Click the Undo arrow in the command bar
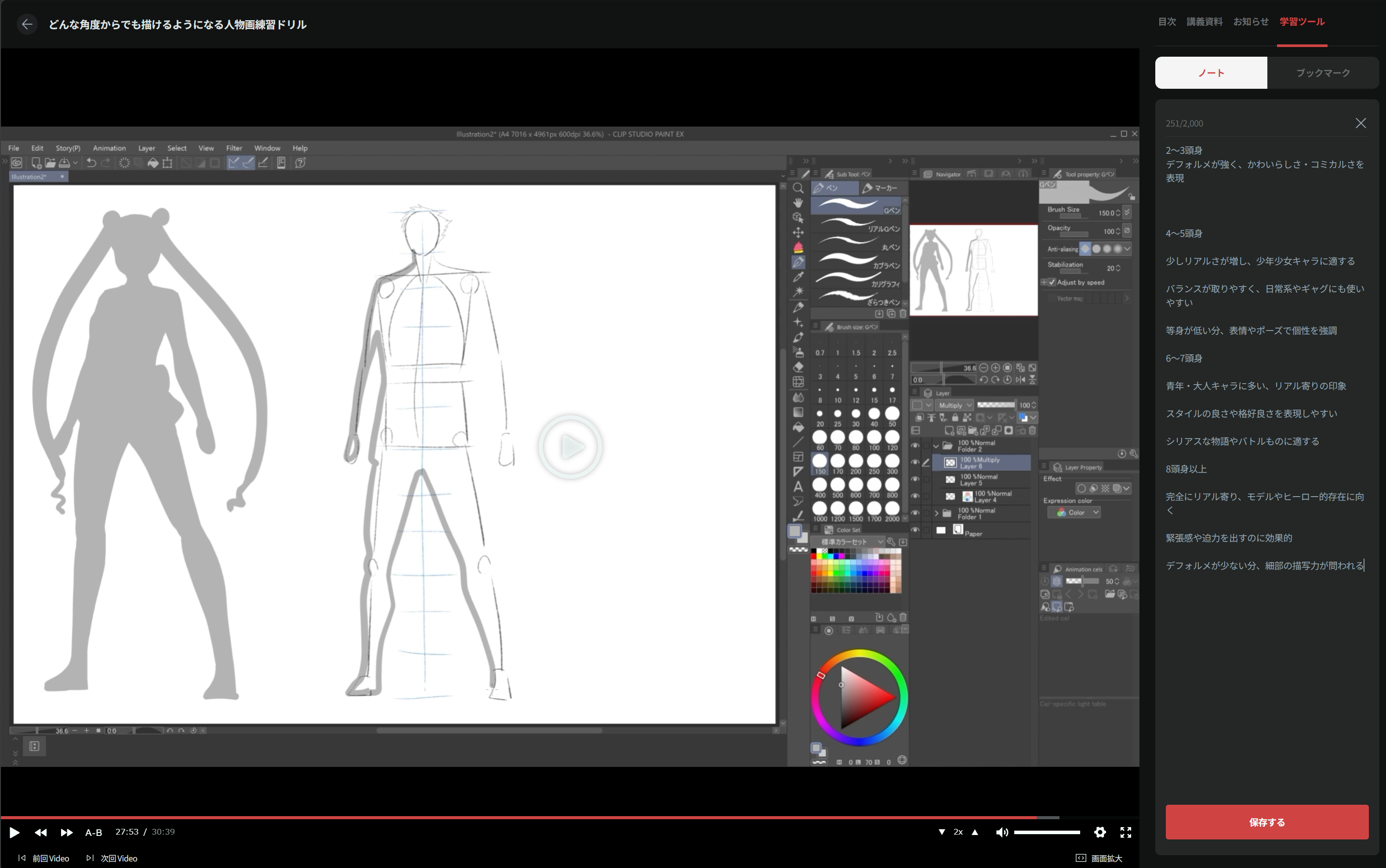The width and height of the screenshot is (1386, 868). [x=91, y=163]
